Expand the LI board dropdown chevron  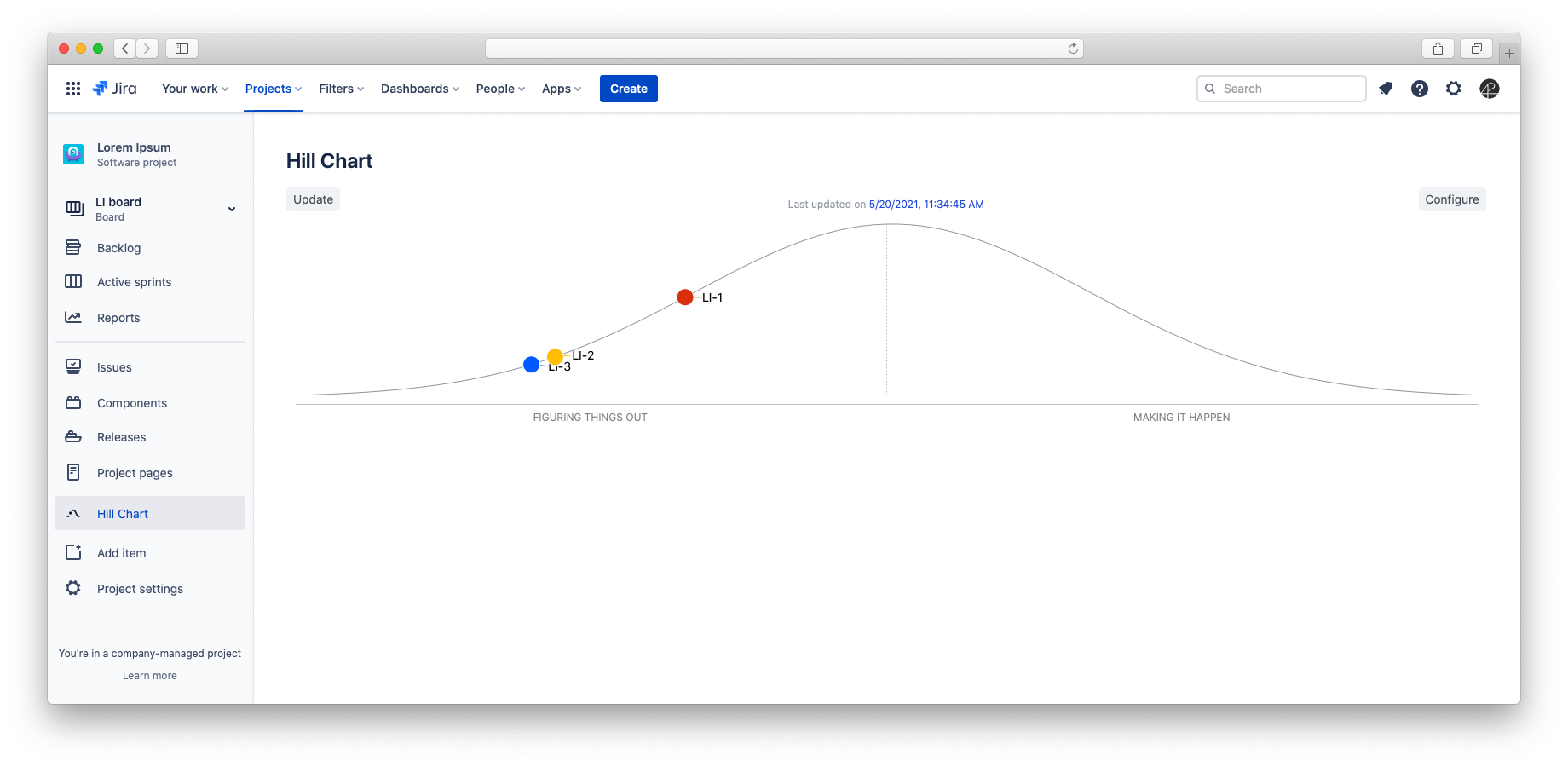(232, 209)
